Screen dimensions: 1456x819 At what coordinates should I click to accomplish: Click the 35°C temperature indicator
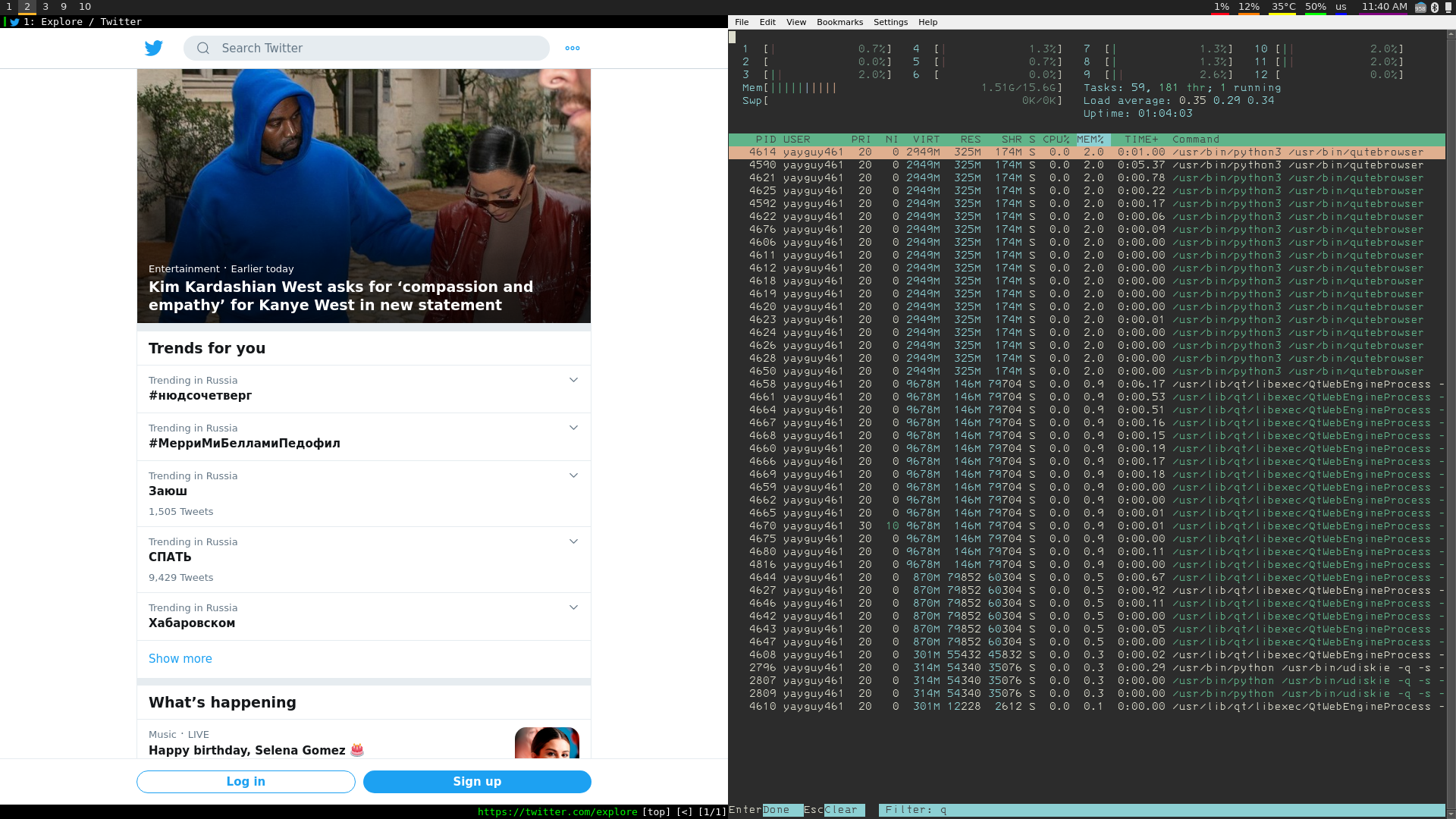1284,7
